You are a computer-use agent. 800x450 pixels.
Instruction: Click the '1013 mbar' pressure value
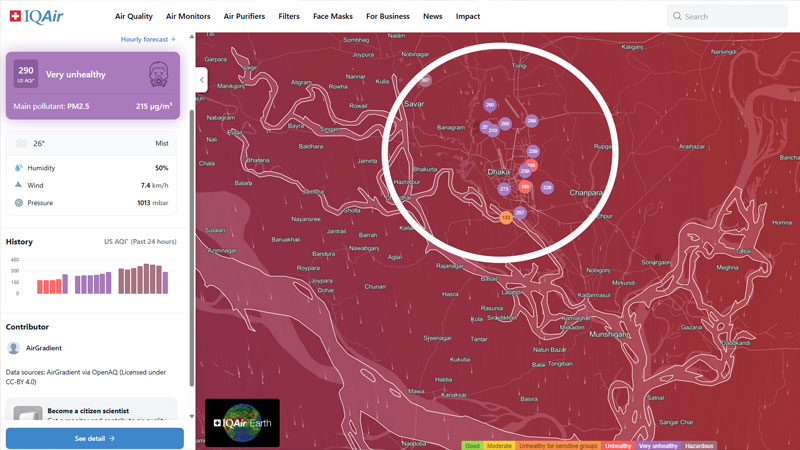coord(153,203)
